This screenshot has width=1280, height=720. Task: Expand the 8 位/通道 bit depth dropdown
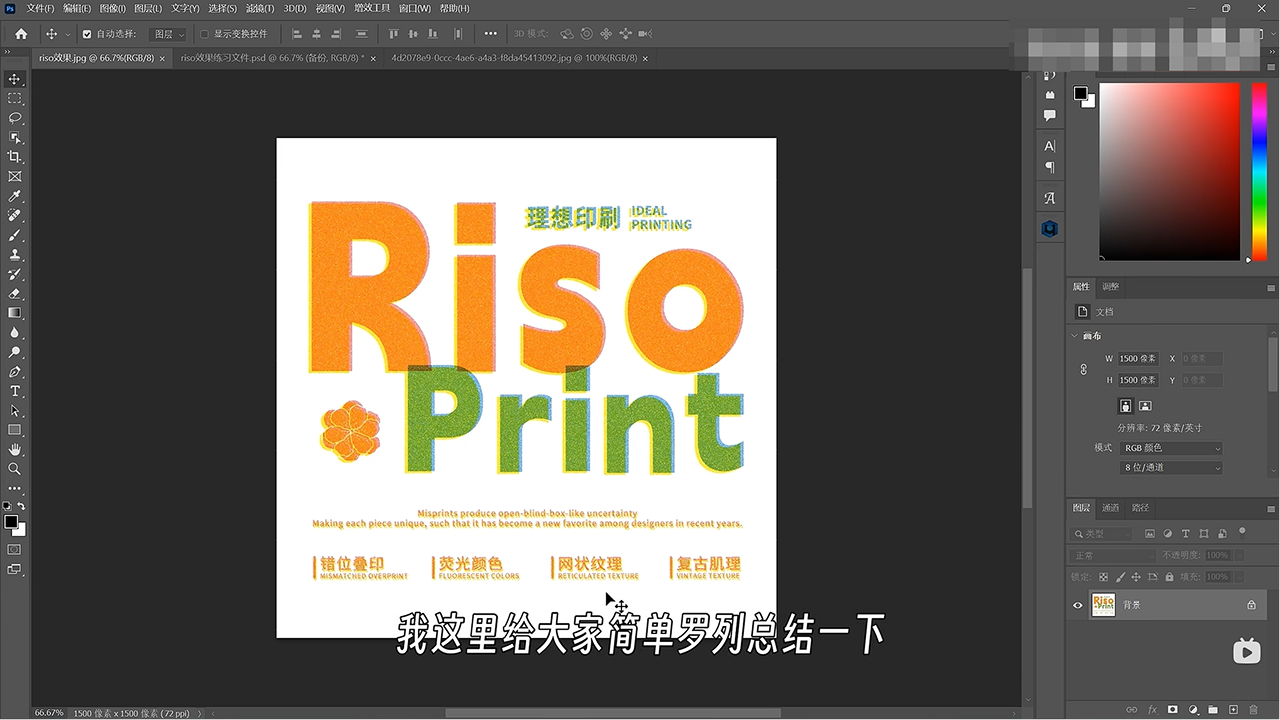pos(1171,467)
